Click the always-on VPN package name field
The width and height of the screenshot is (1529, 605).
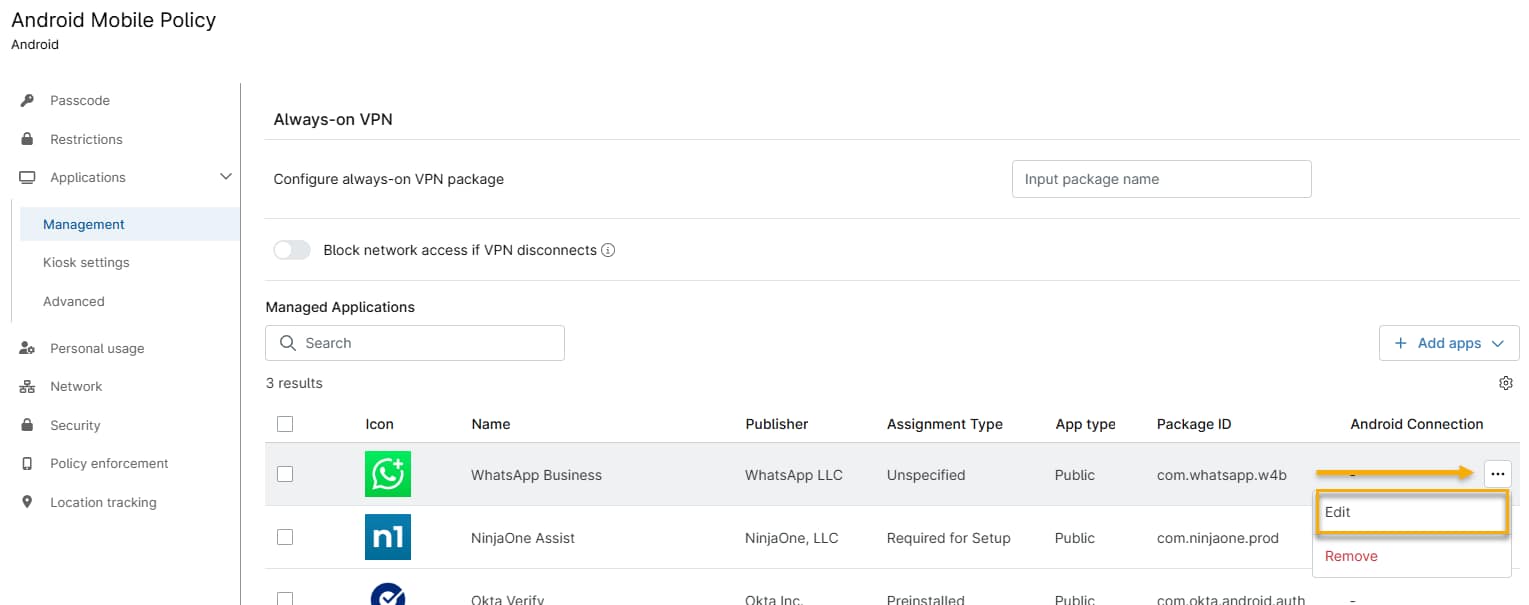1161,179
